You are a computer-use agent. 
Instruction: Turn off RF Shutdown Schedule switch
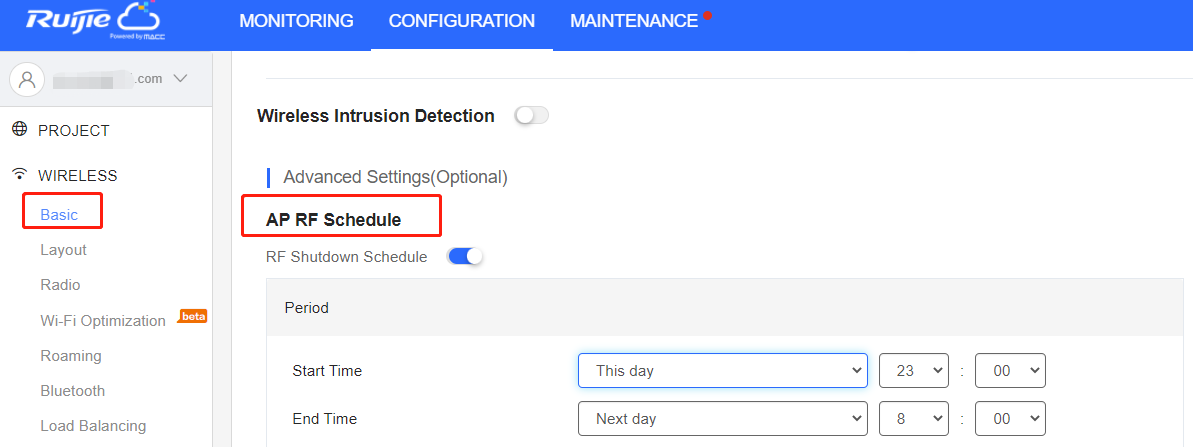pos(466,257)
